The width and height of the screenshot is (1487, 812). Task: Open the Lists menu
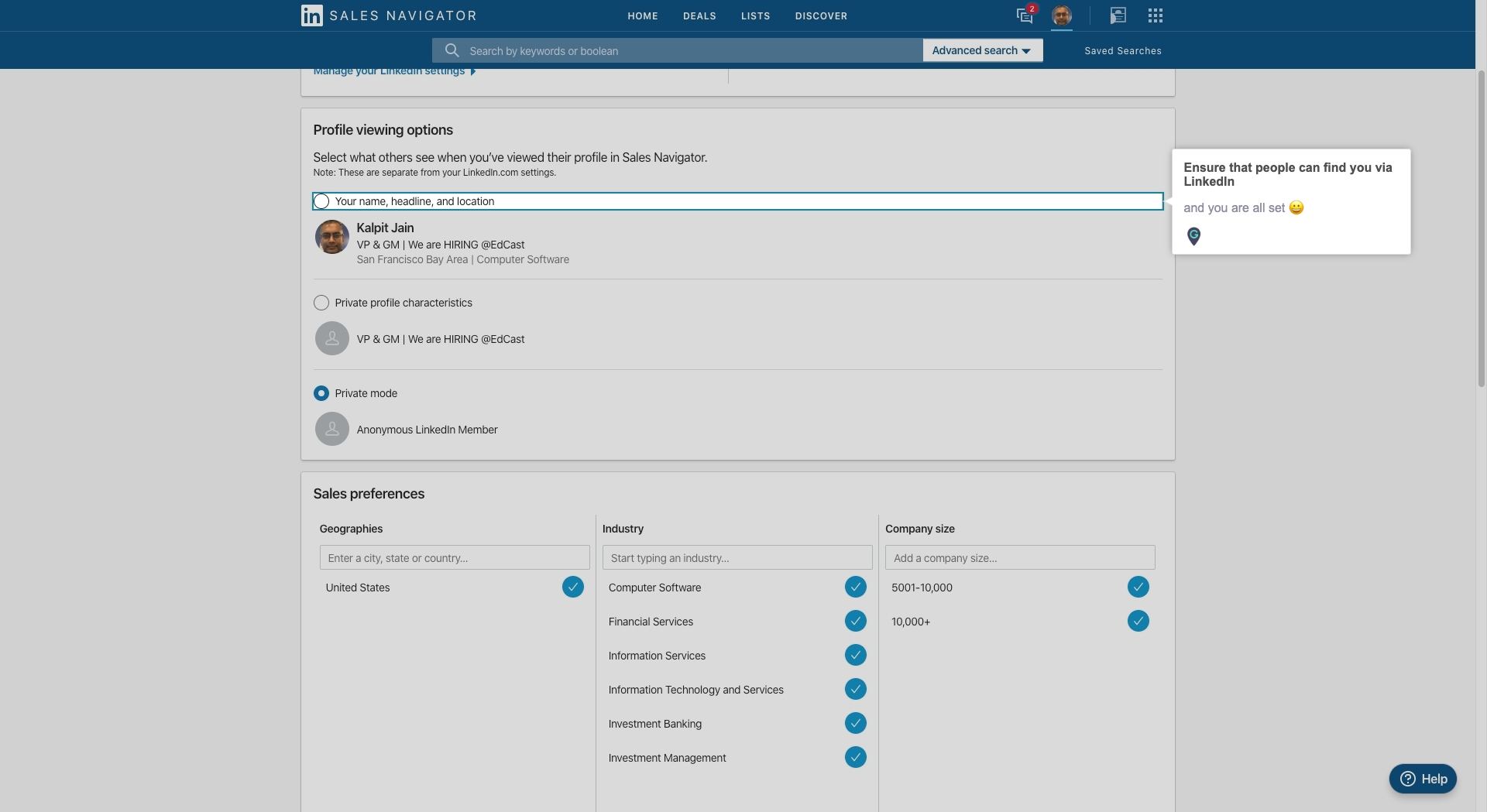755,15
